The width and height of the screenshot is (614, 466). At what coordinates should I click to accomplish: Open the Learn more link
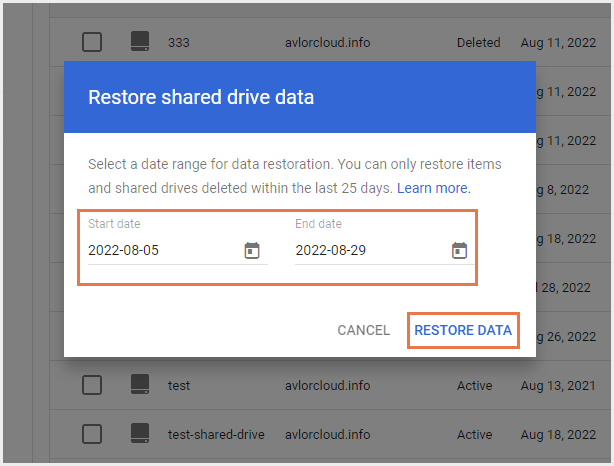pos(434,188)
